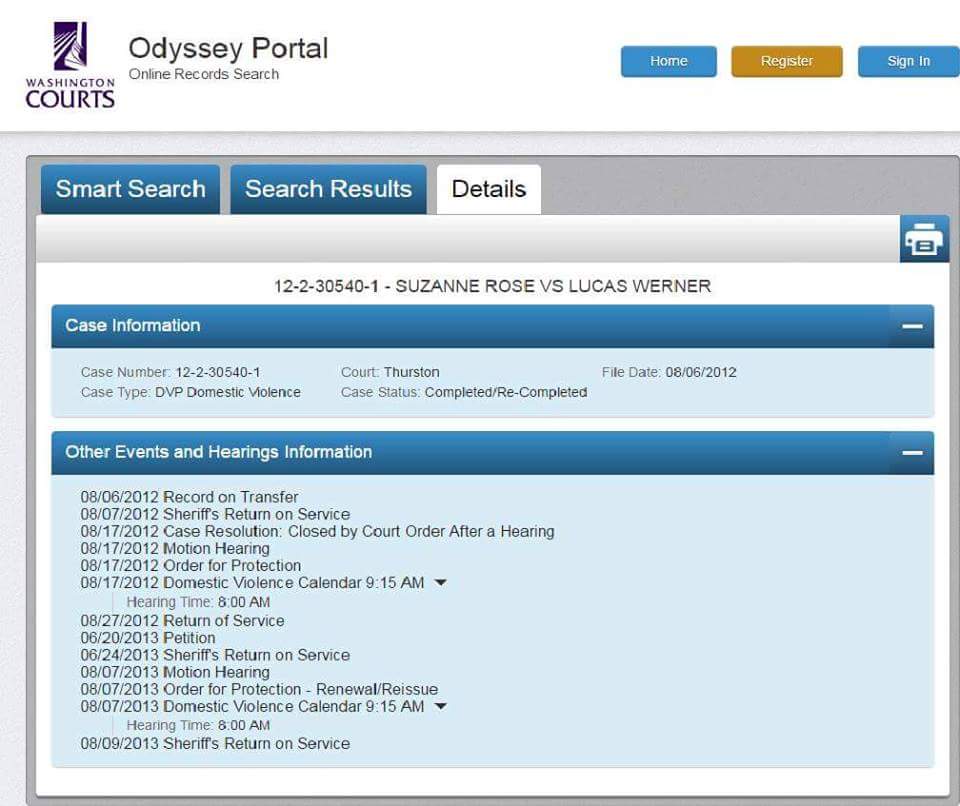Viewport: 960px width, 806px height.
Task: Collapse Other Events and Hearings Information section
Action: 912,453
